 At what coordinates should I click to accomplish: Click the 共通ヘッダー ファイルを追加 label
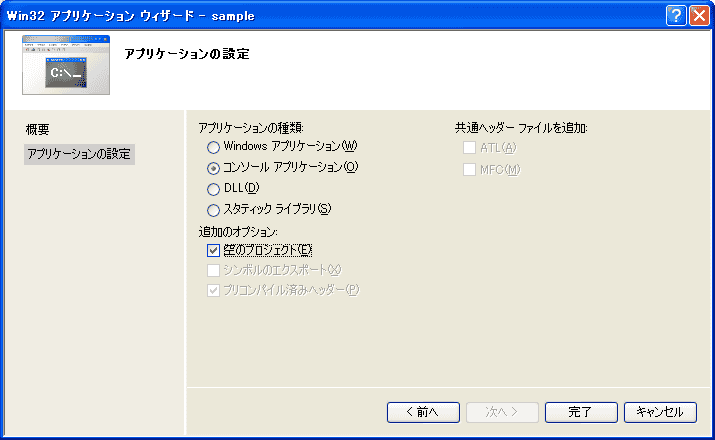pyautogui.click(x=521, y=128)
